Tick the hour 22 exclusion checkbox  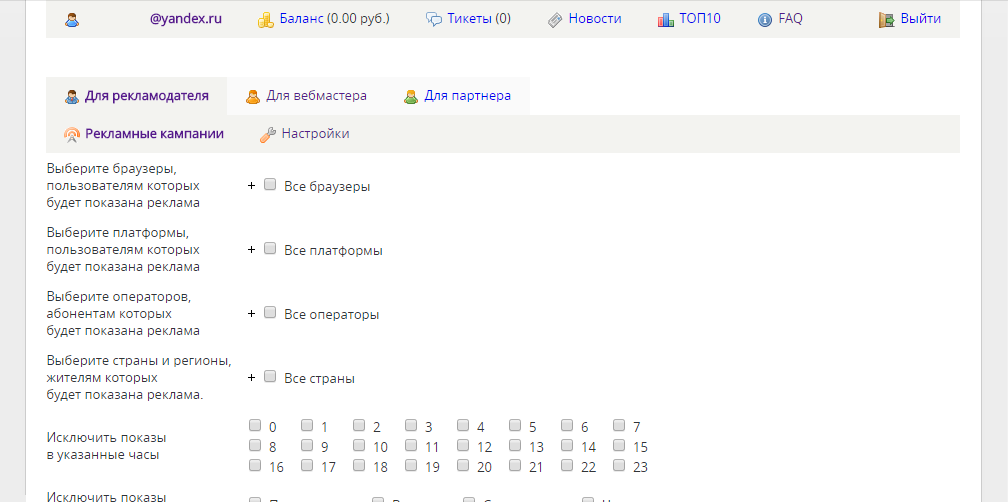coord(568,465)
